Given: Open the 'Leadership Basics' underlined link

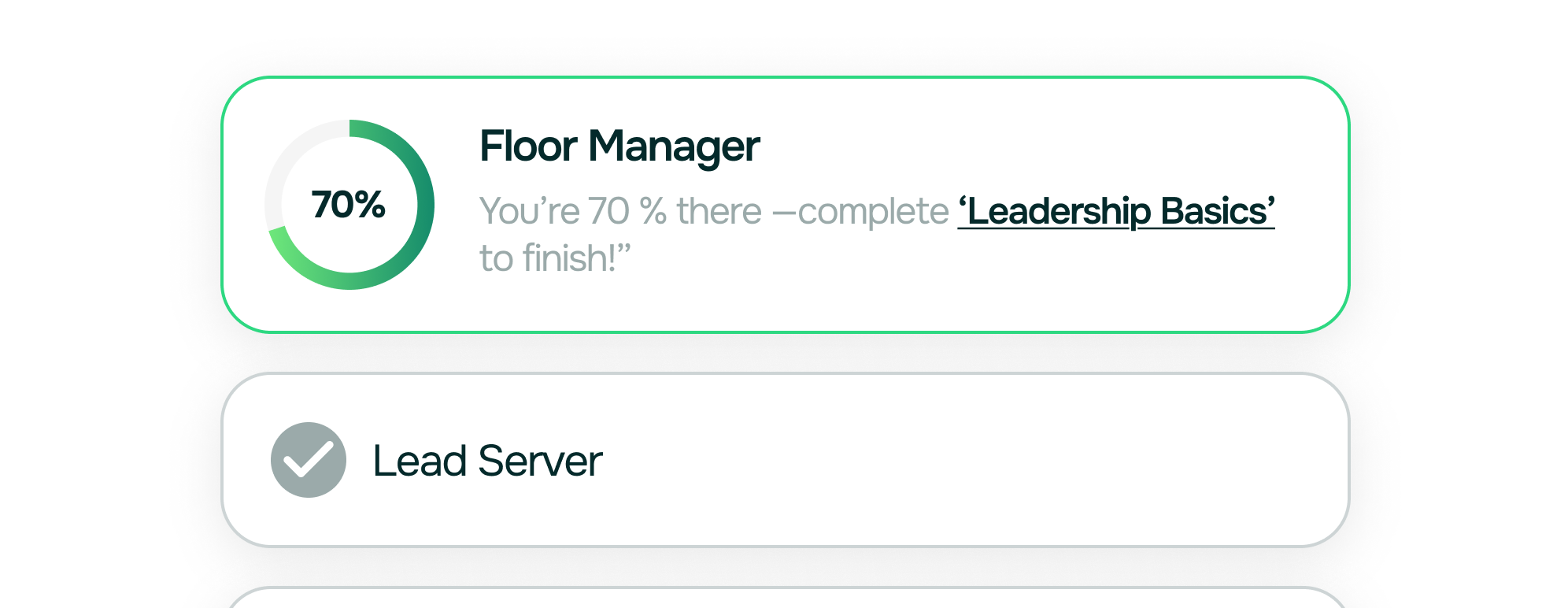Looking at the screenshot, I should 1116,210.
